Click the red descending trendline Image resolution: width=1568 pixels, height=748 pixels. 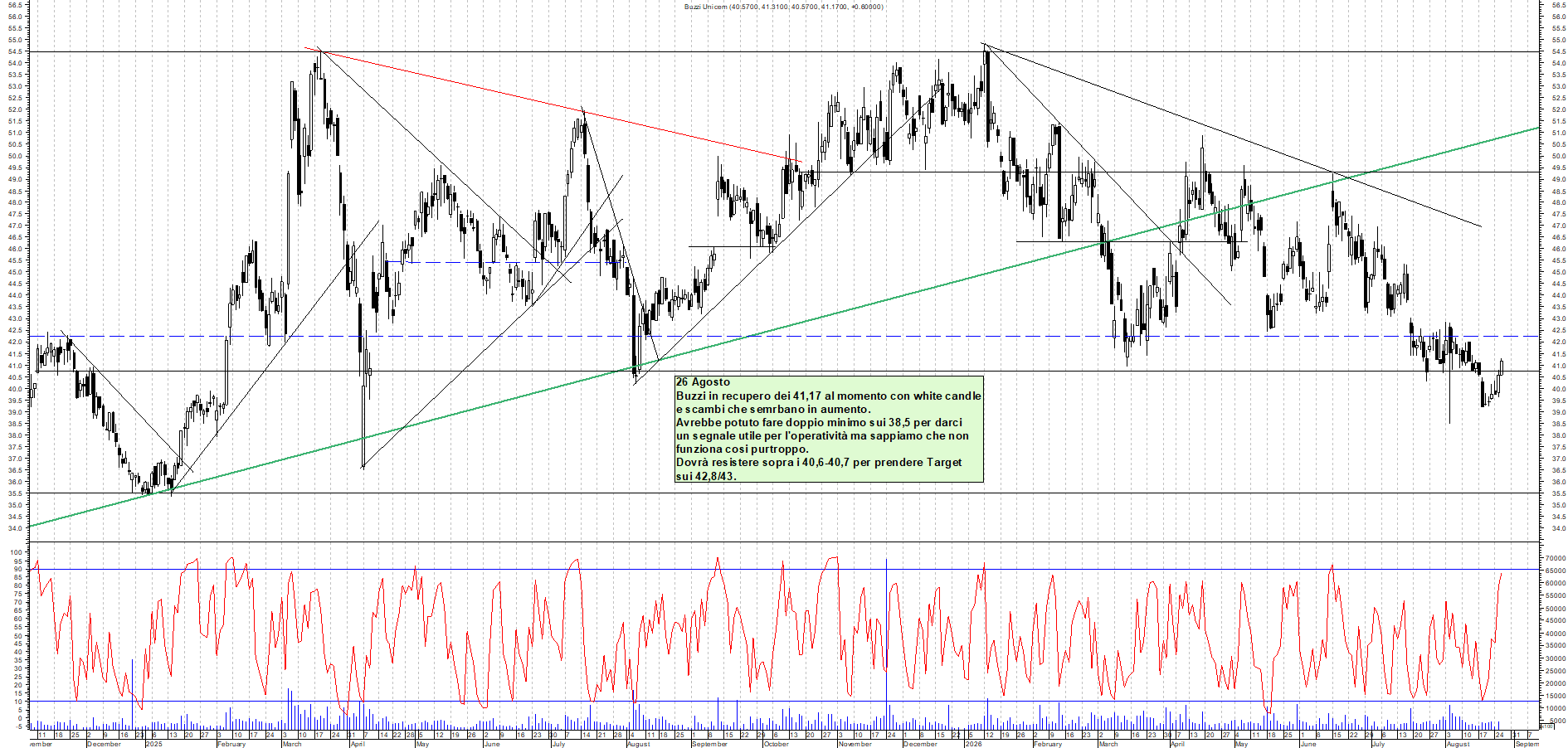553,103
